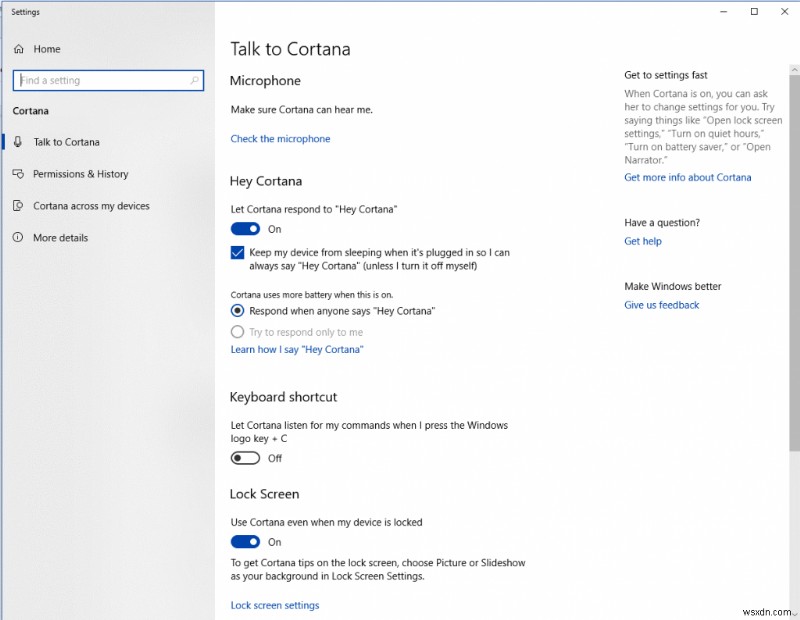
Task: Click the Lock Screen section heading
Action: coord(264,494)
